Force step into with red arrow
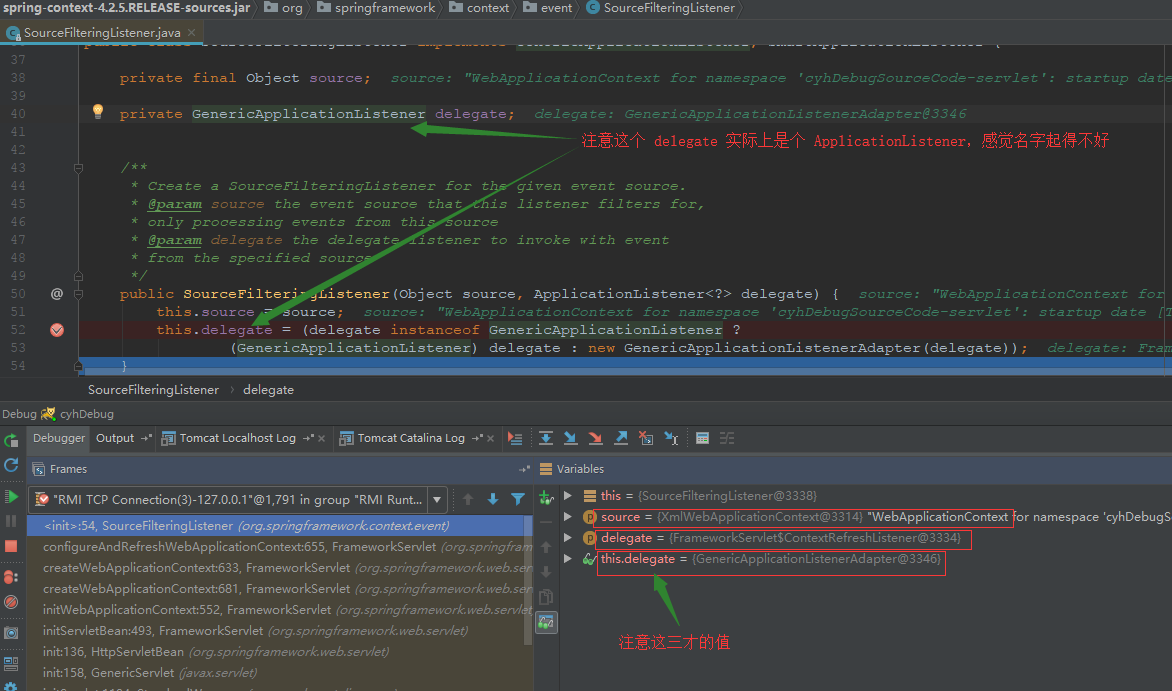Screen dimensions: 1172x691 (596, 438)
